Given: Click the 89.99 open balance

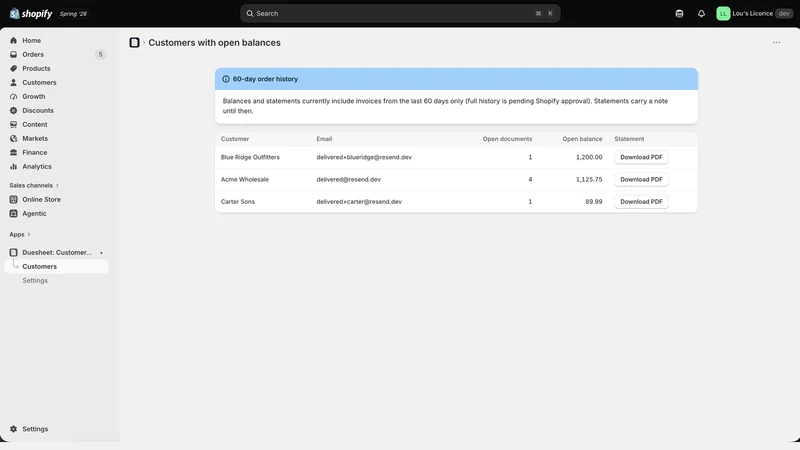Looking at the screenshot, I should click(594, 202).
